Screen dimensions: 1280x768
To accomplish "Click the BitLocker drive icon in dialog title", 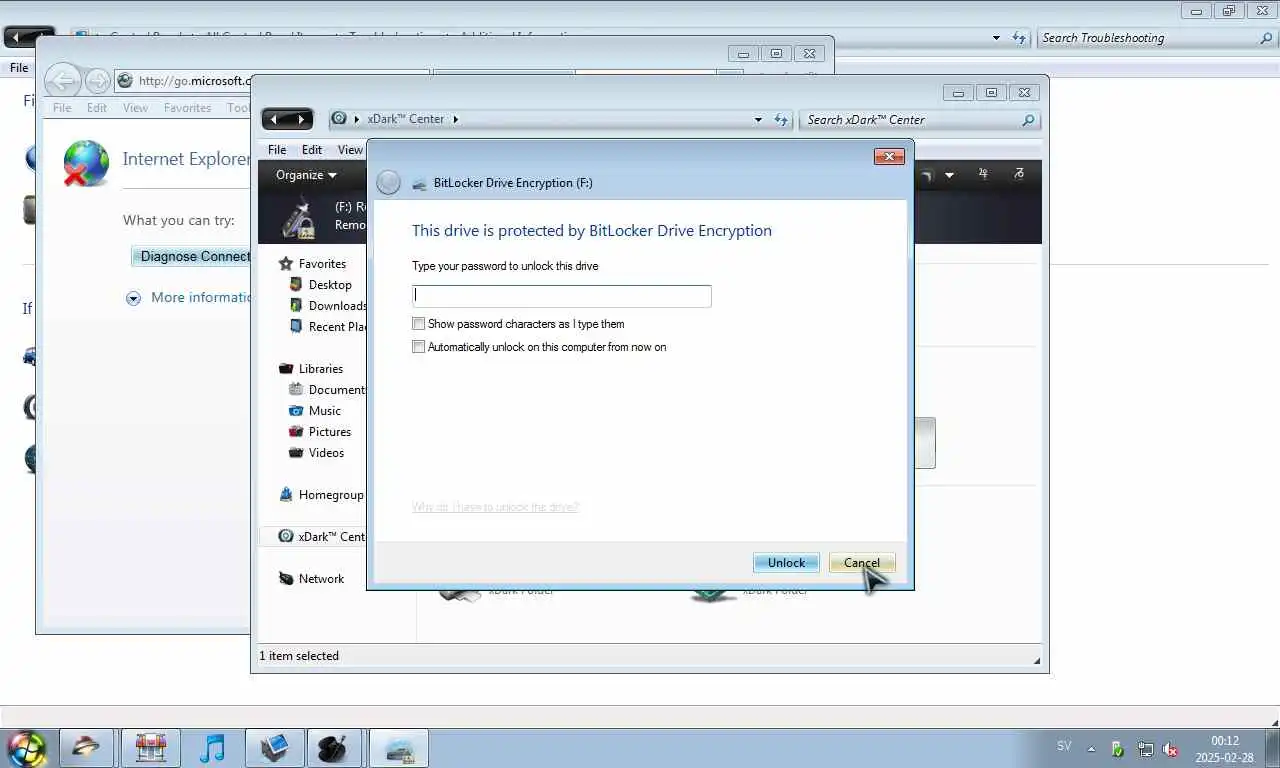I will (x=420, y=184).
